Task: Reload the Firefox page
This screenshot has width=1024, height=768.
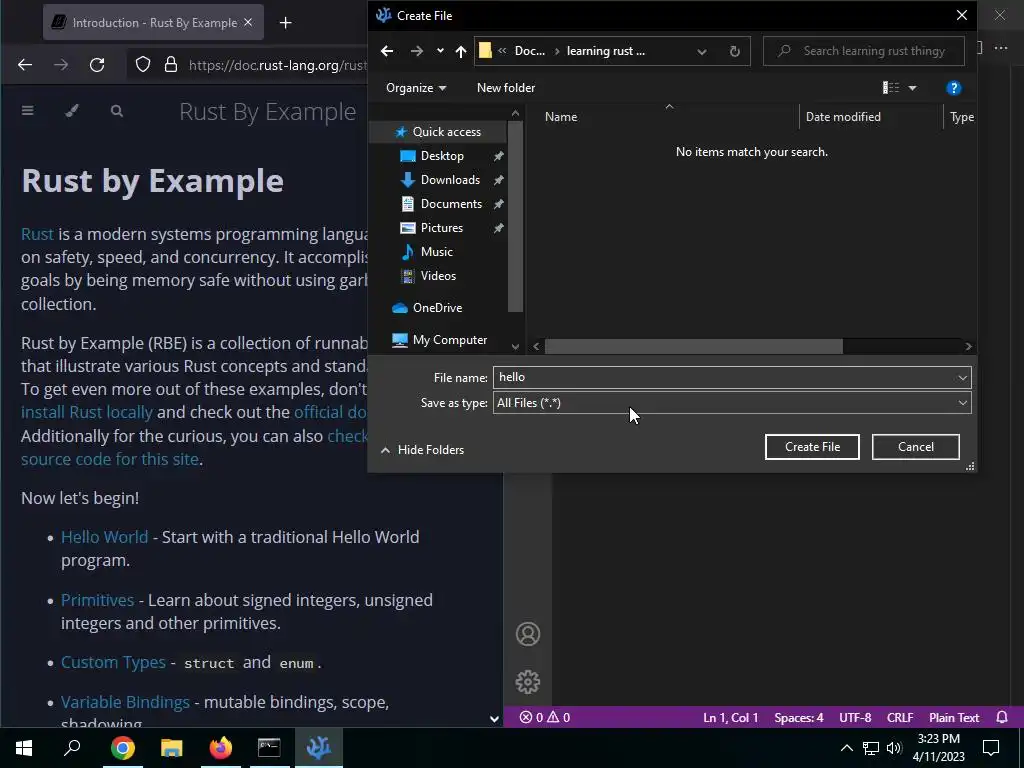Action: 97,65
